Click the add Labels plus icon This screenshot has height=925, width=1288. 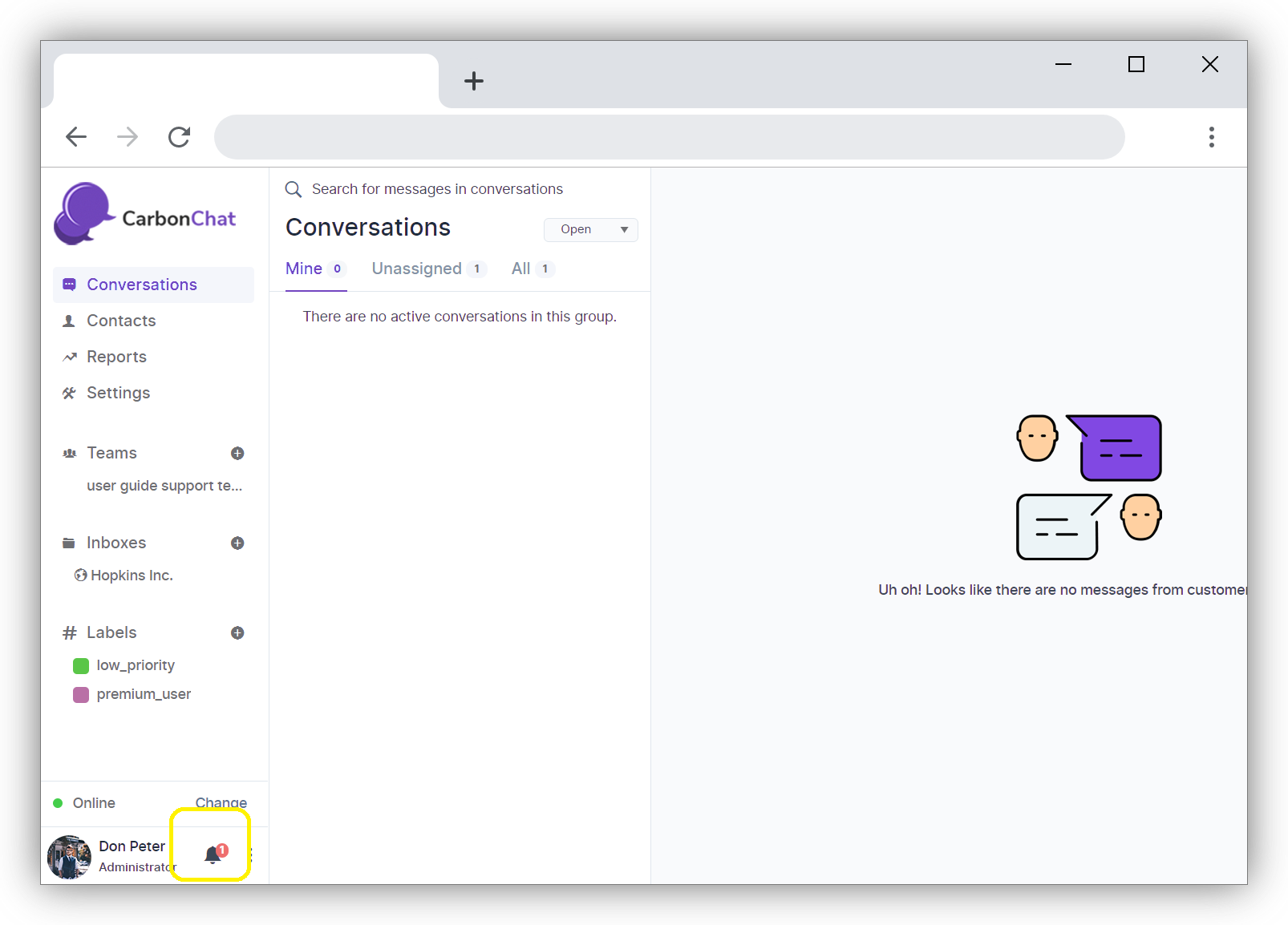(x=237, y=633)
